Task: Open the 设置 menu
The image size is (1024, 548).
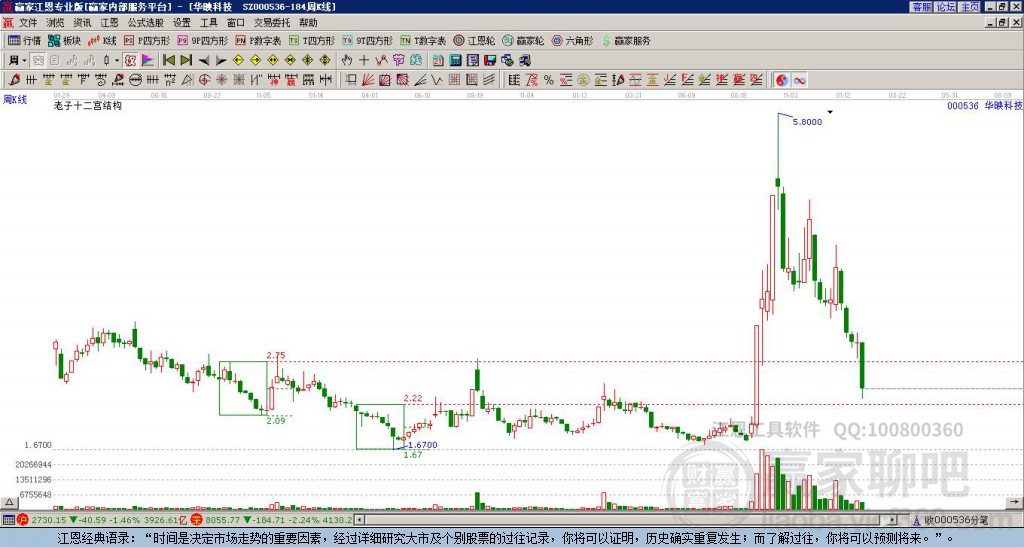Action: 182,23
